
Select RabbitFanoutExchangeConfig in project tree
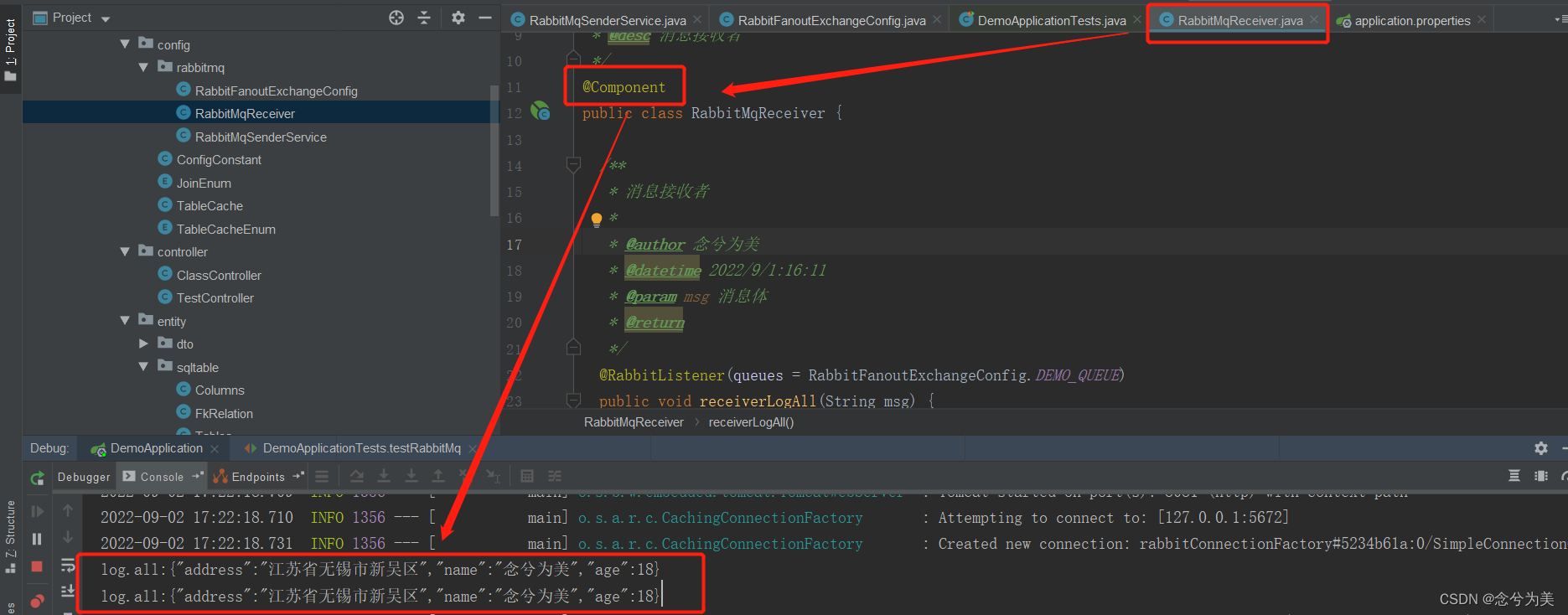click(x=276, y=90)
